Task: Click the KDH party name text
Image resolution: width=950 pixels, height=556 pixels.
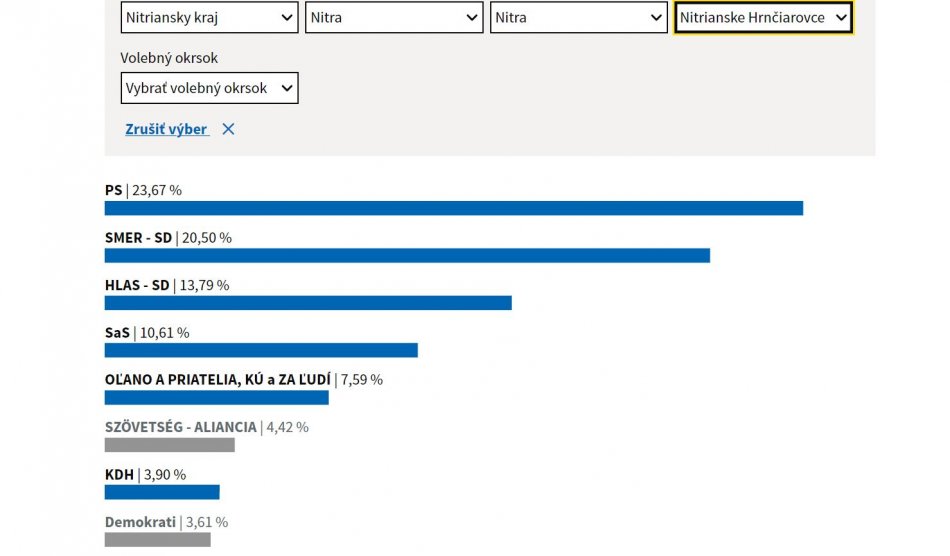Action: (119, 475)
